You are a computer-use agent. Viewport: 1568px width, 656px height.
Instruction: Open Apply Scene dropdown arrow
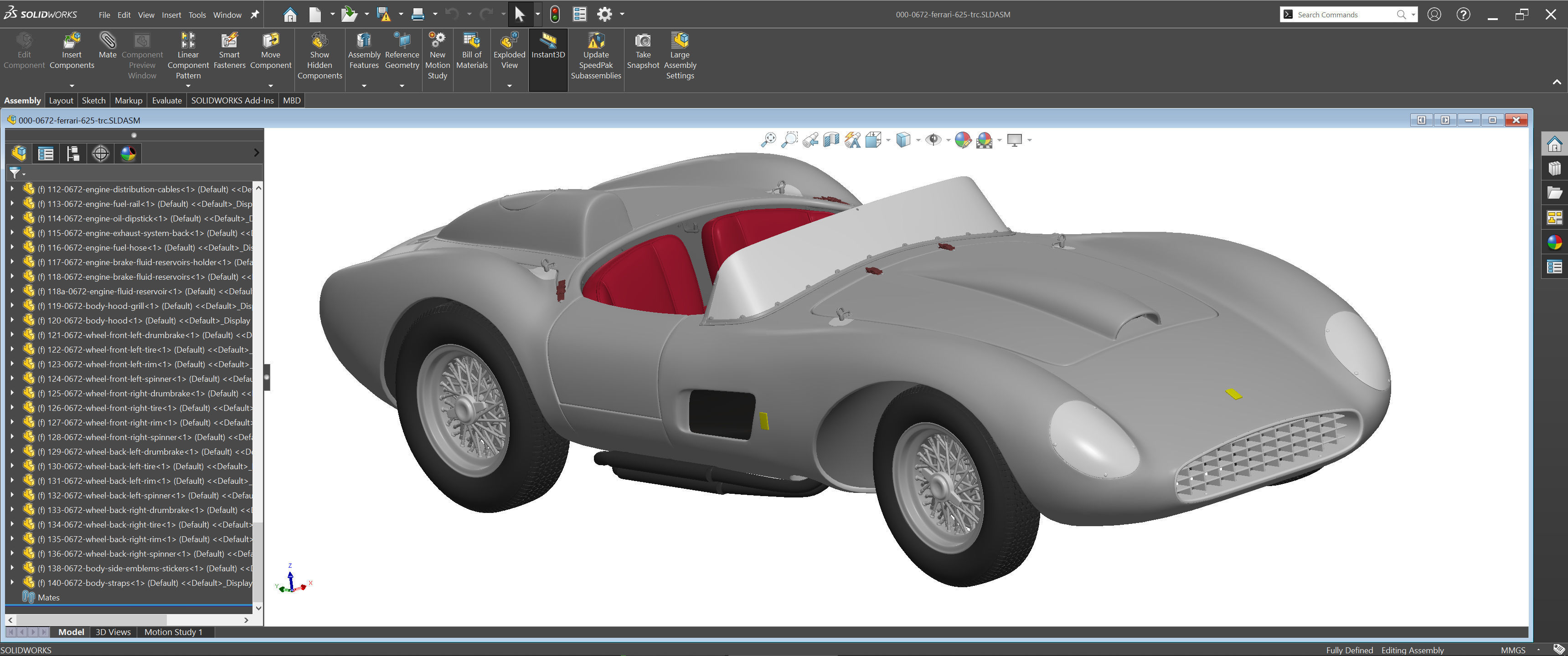1000,141
